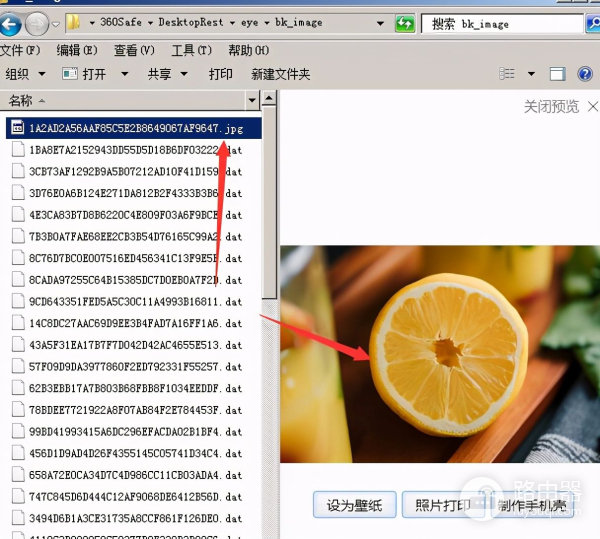600x539 pixels.
Task: Click the green refresh button beside address bar
Action: pyautogui.click(x=405, y=22)
